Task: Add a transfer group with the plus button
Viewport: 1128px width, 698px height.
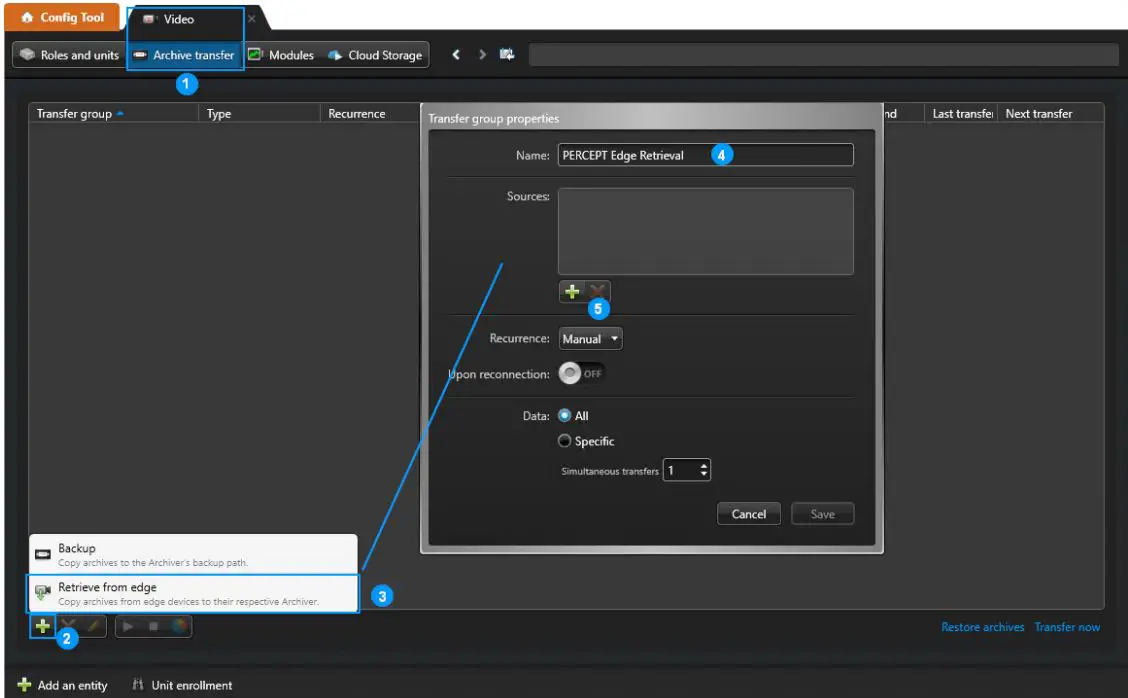Action: [43, 626]
